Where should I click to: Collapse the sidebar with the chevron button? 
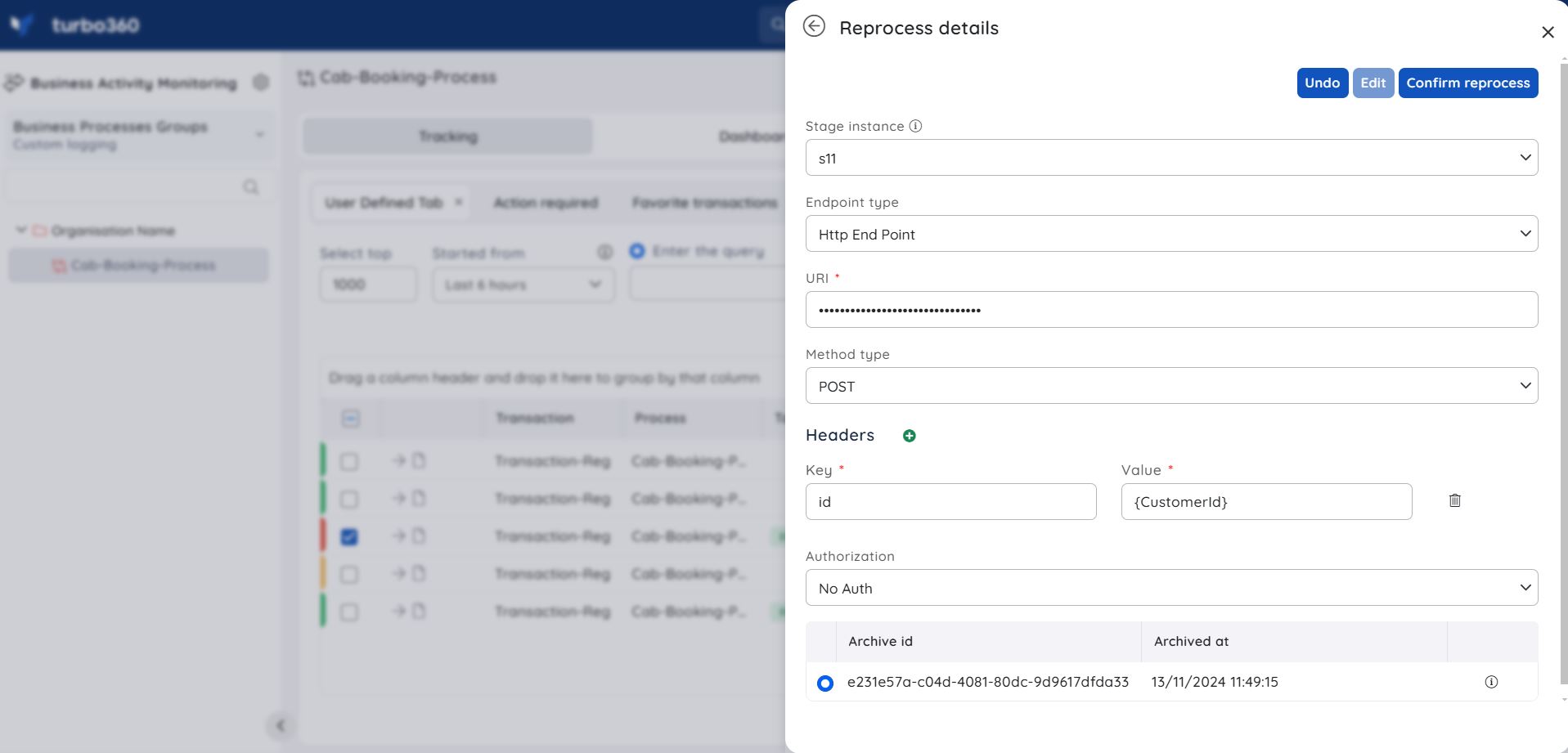281,725
